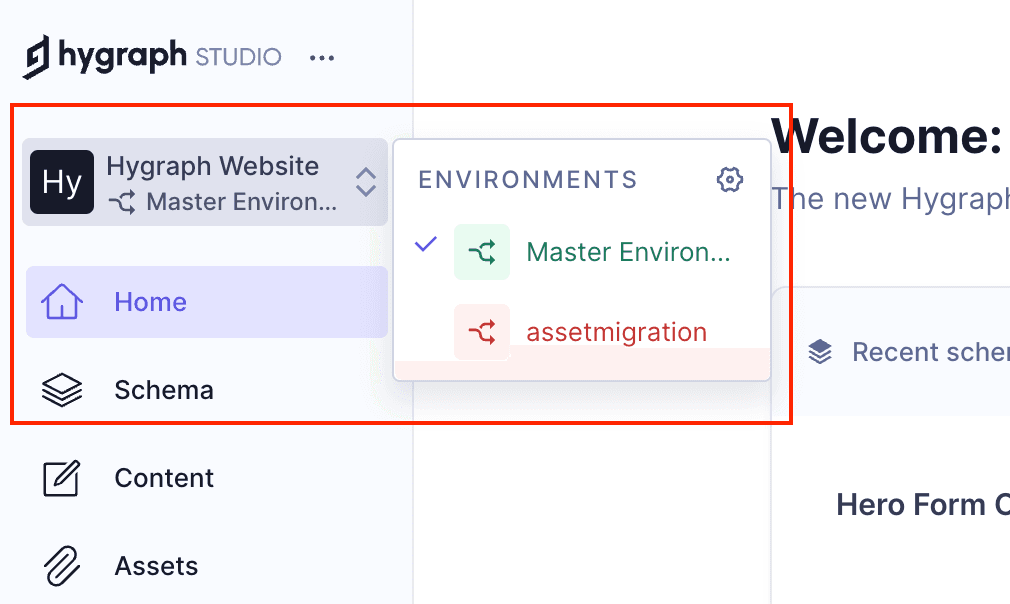Viewport: 1010px width, 604px height.
Task: Click the Schema layers icon
Action: pos(61,390)
